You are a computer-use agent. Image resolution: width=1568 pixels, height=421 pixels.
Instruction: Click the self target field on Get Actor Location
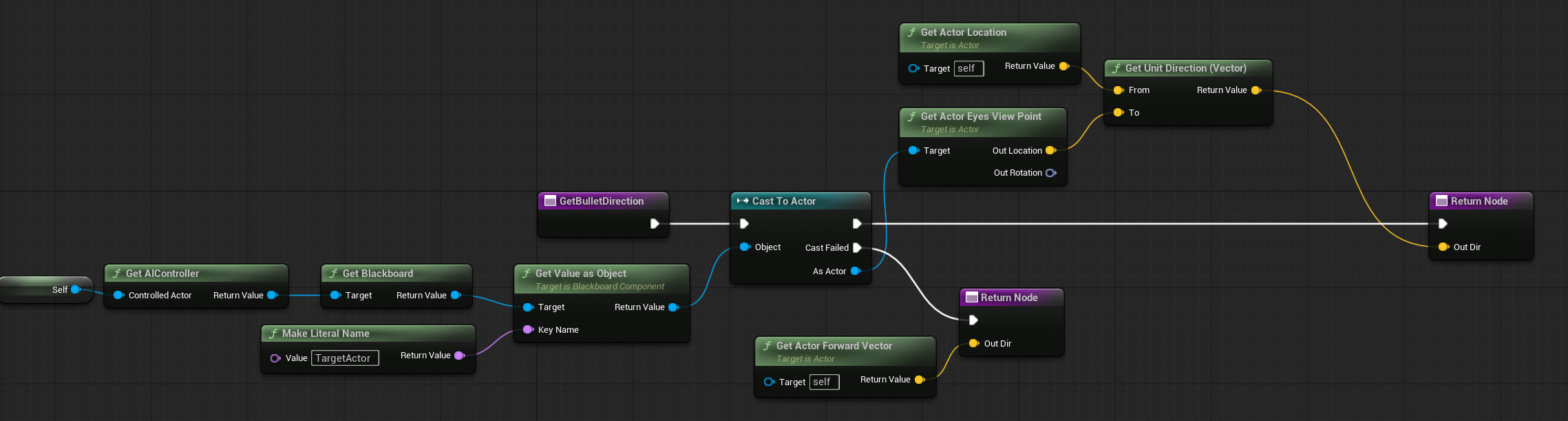pos(968,68)
